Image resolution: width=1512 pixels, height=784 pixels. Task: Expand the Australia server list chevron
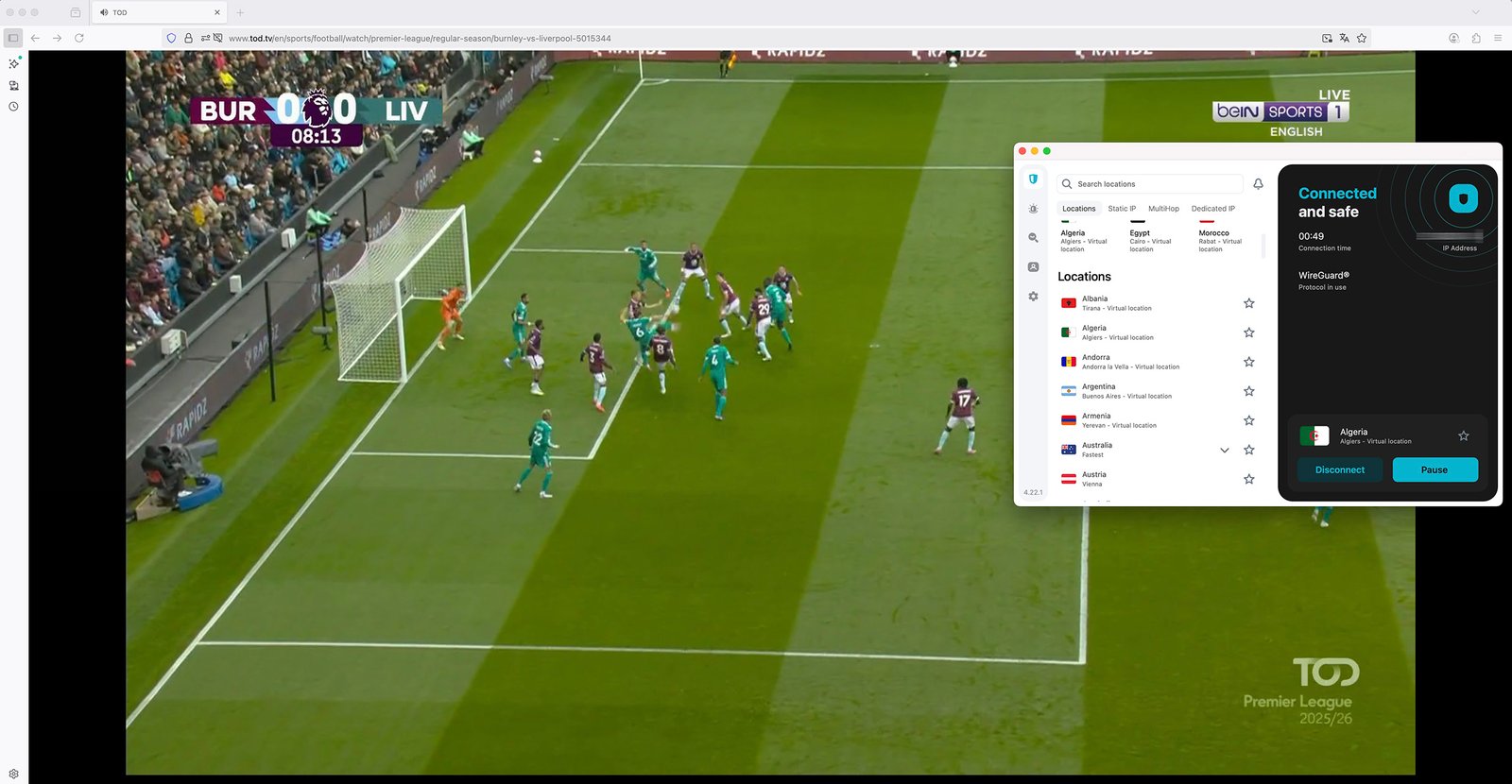click(x=1224, y=451)
